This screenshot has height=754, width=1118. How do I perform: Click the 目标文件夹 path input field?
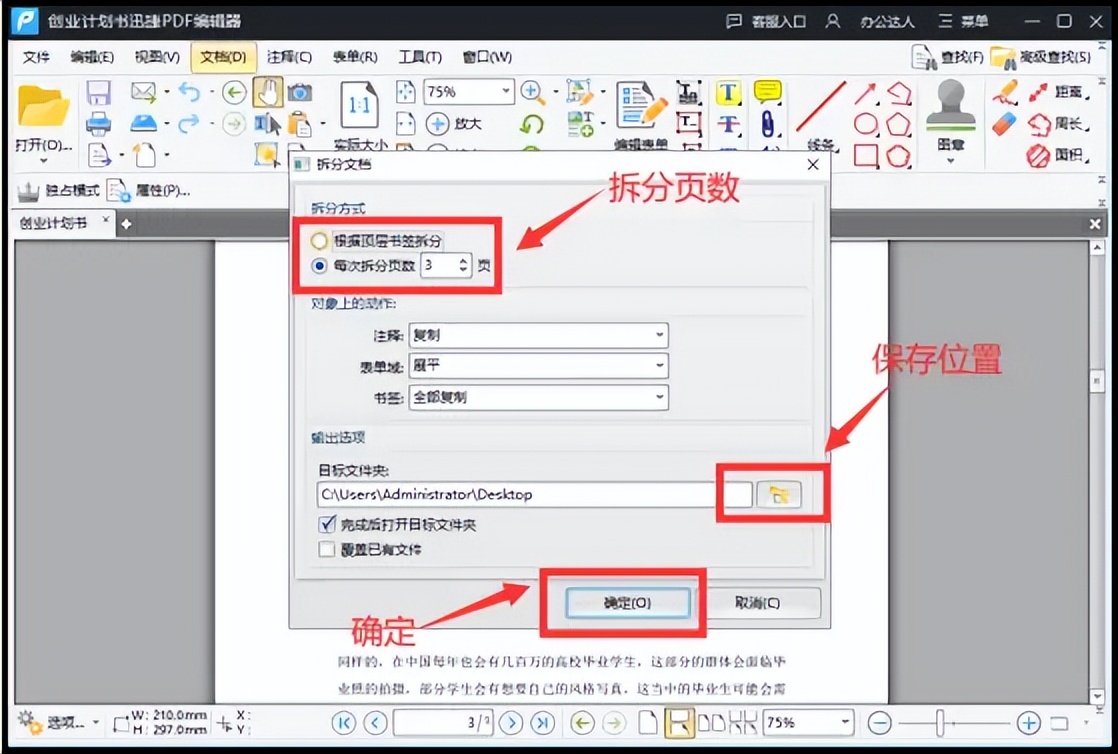pyautogui.click(x=500, y=494)
